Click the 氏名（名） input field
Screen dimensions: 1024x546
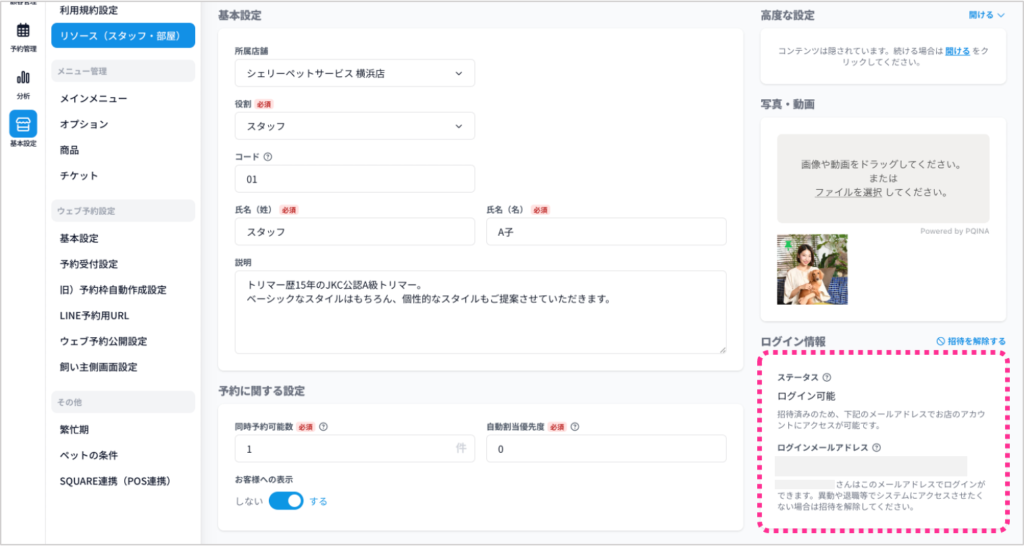[606, 231]
